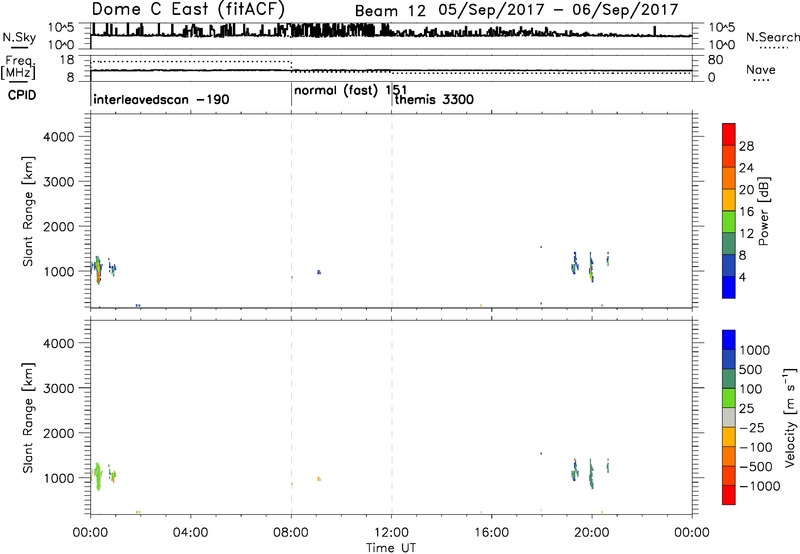Click the dashed 12:00 divider in velocity panel
Screen dimensions: 800x554
[x=392, y=418]
